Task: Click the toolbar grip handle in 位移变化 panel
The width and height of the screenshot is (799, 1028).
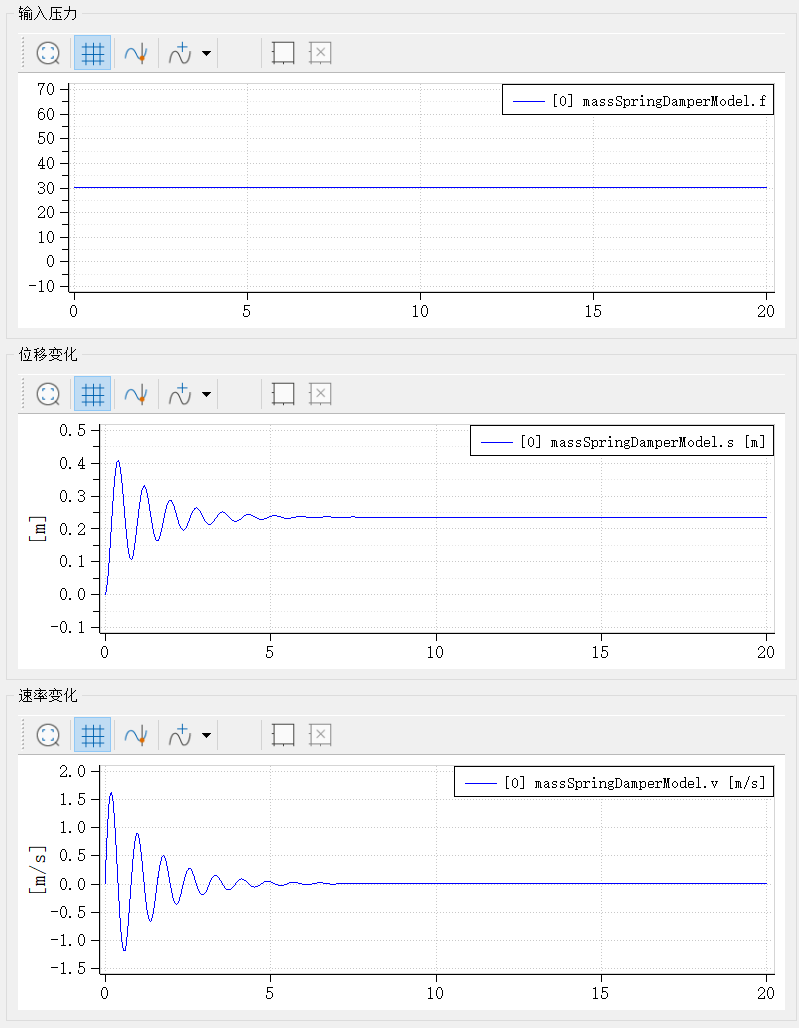Action: tap(24, 394)
